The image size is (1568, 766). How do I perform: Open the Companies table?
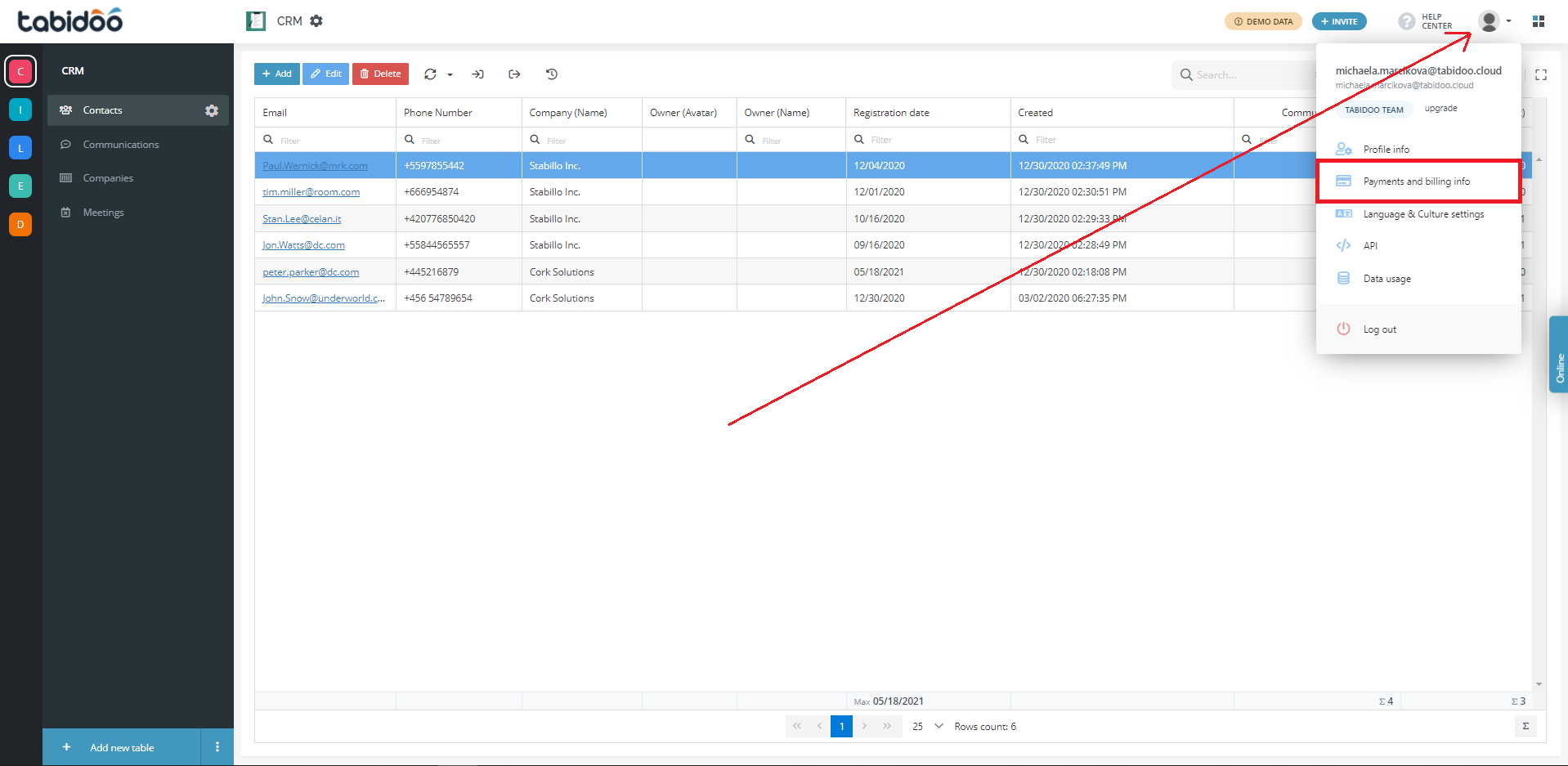(x=108, y=178)
